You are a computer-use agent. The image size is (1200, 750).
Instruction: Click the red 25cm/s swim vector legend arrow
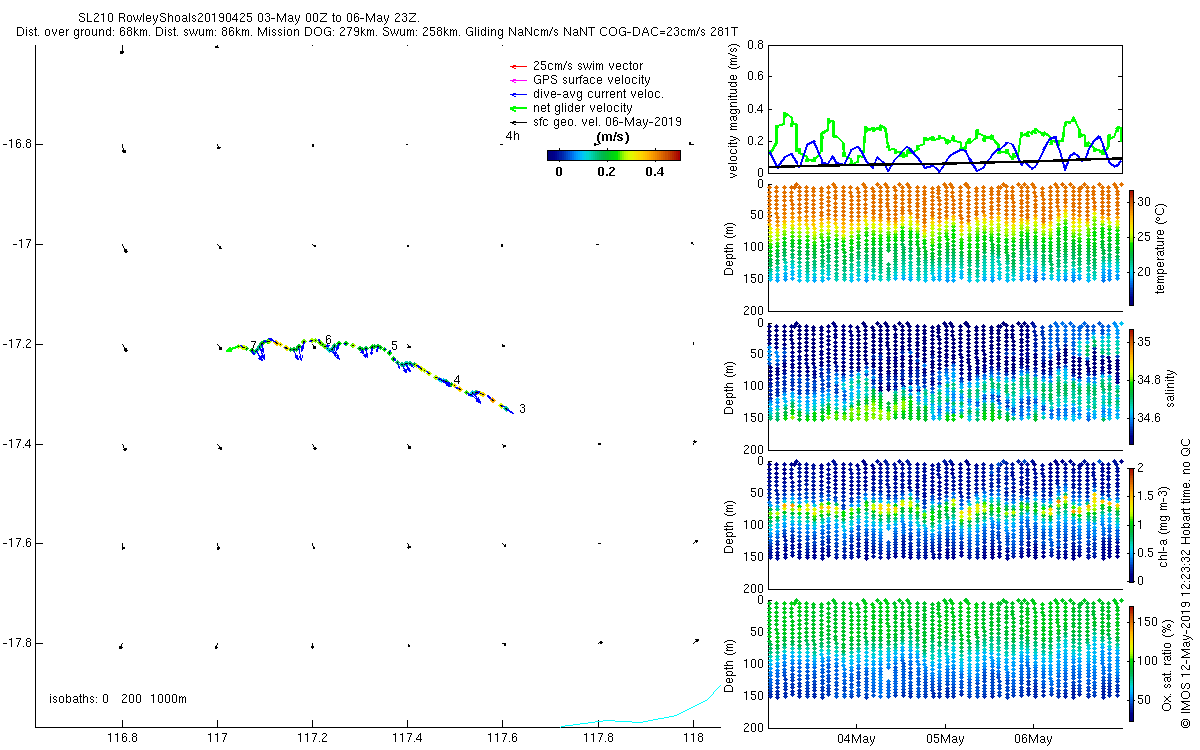point(517,66)
